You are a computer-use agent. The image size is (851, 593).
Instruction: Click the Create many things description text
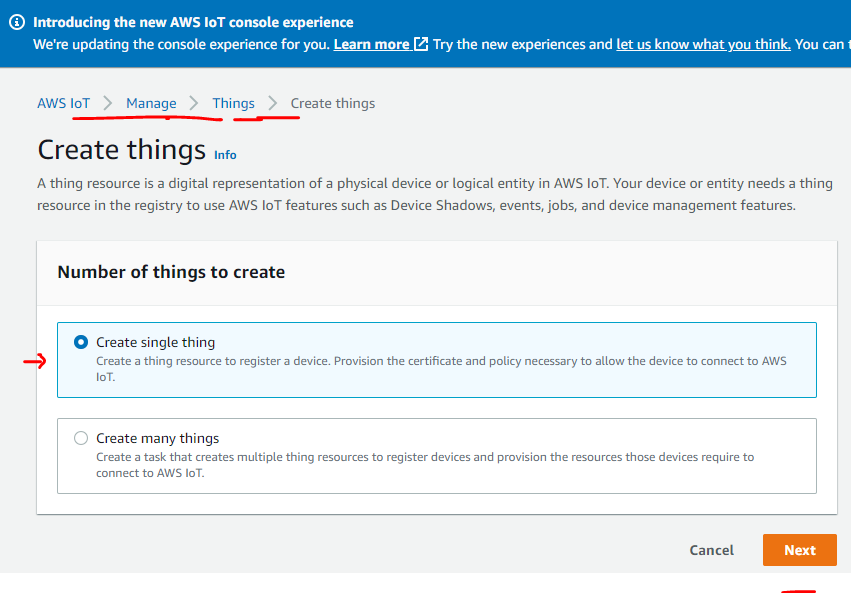[x=425, y=464]
